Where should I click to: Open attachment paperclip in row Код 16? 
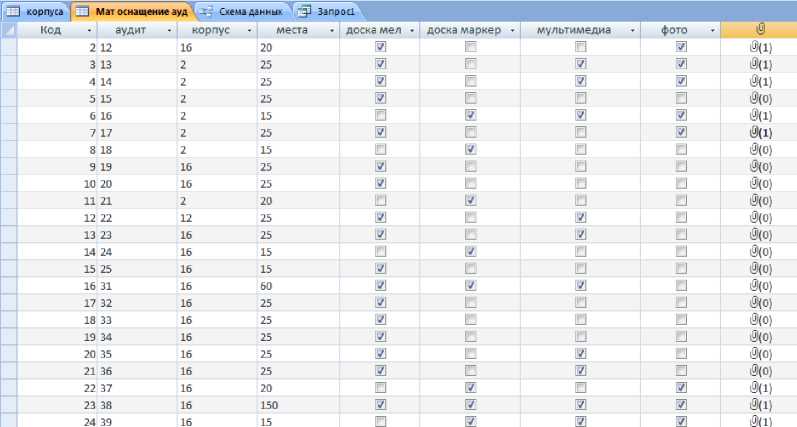[761, 286]
